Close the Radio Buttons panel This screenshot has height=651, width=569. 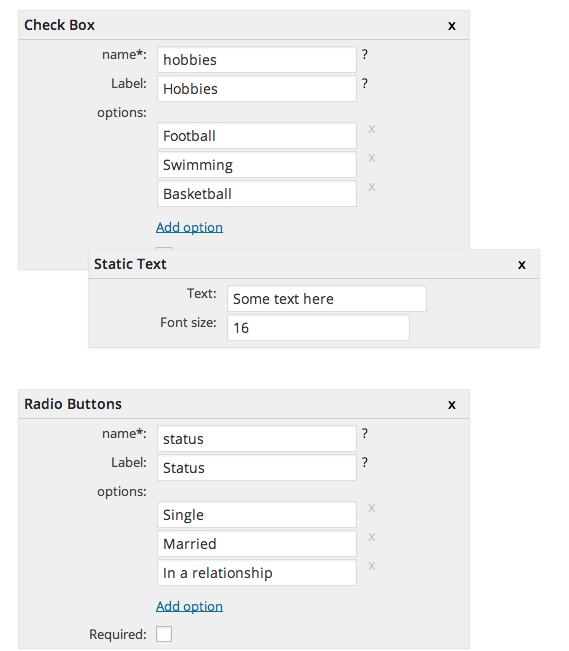click(x=451, y=405)
